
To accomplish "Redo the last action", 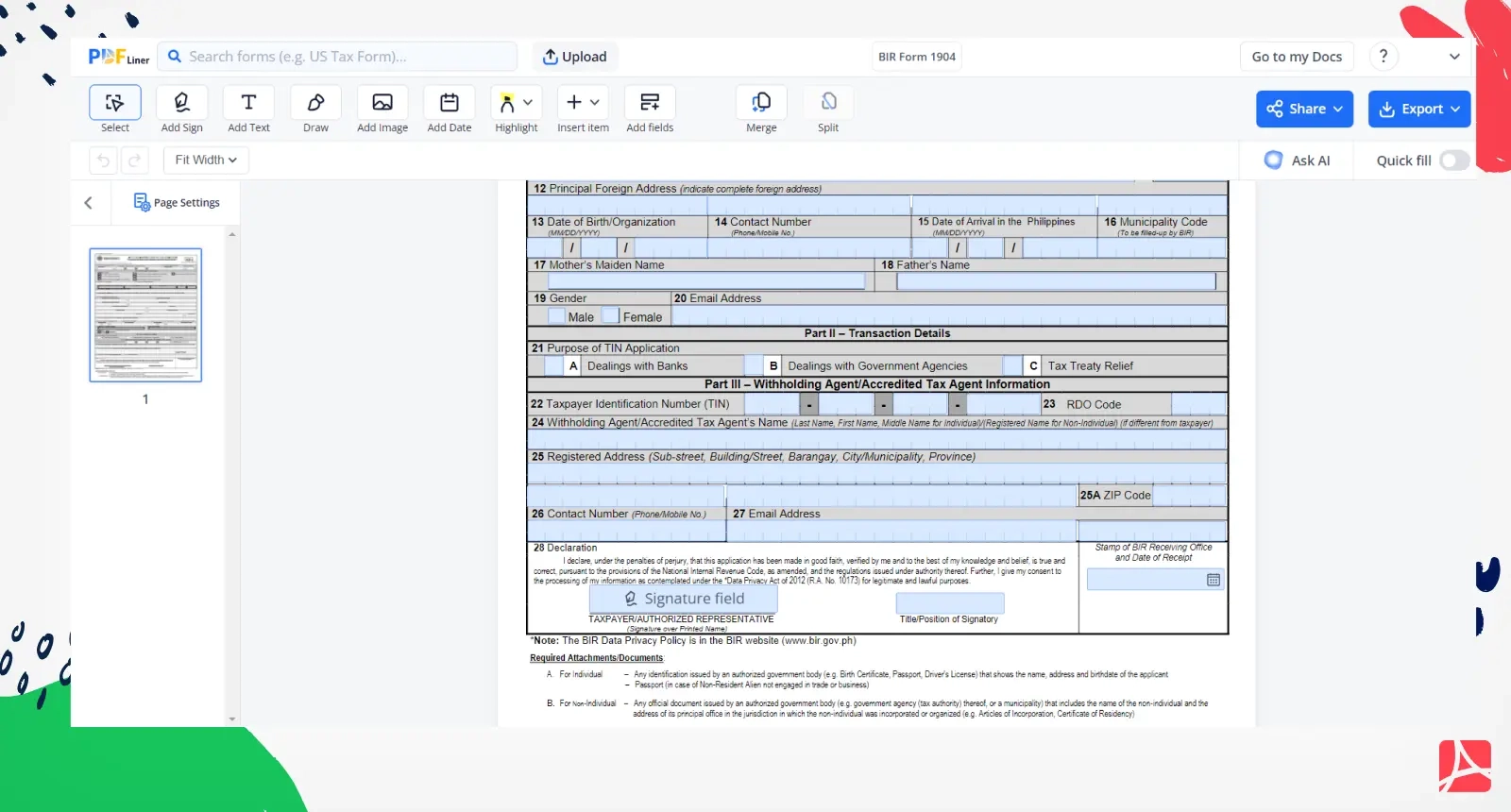I will [135, 161].
